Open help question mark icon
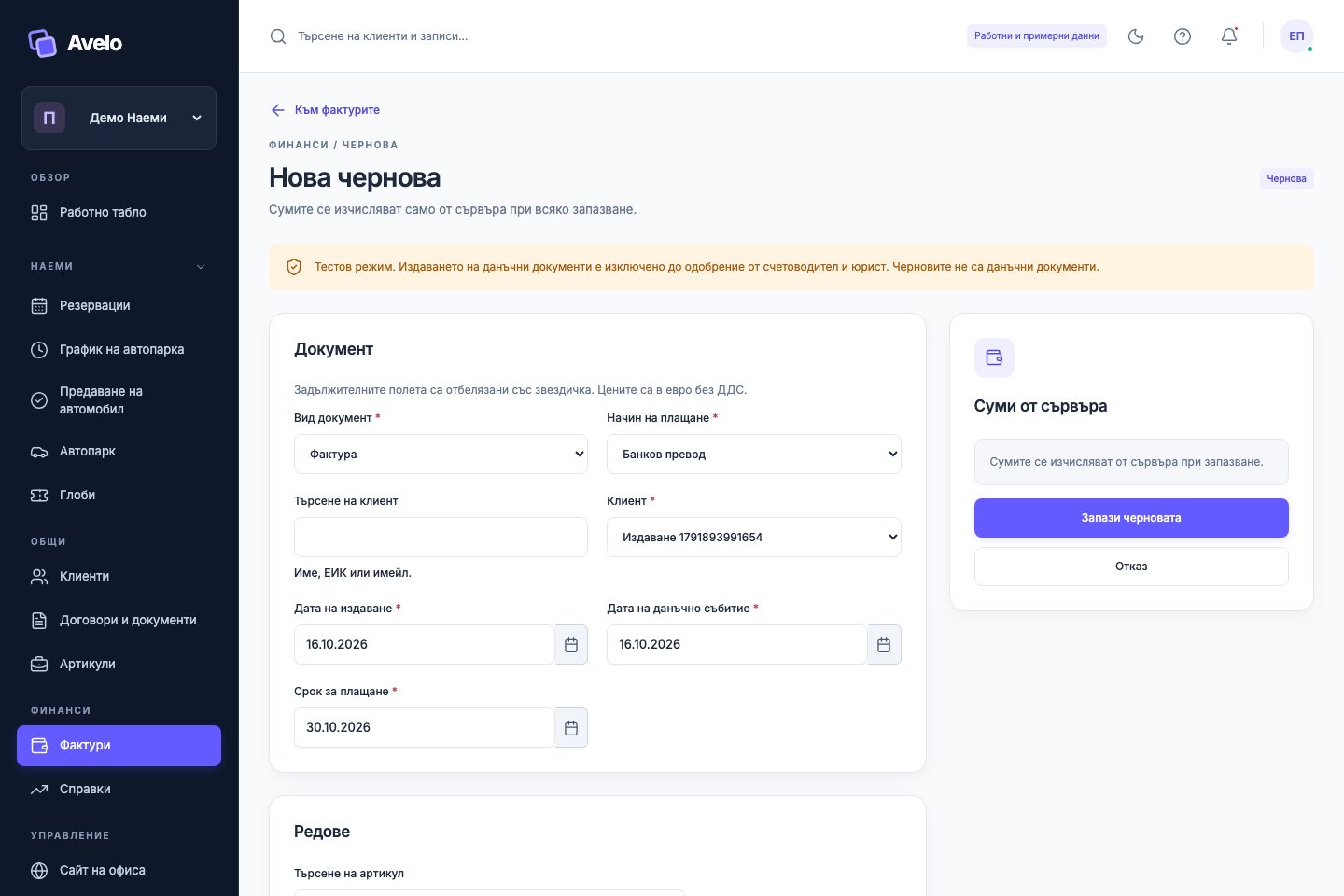The image size is (1344, 896). (x=1183, y=36)
